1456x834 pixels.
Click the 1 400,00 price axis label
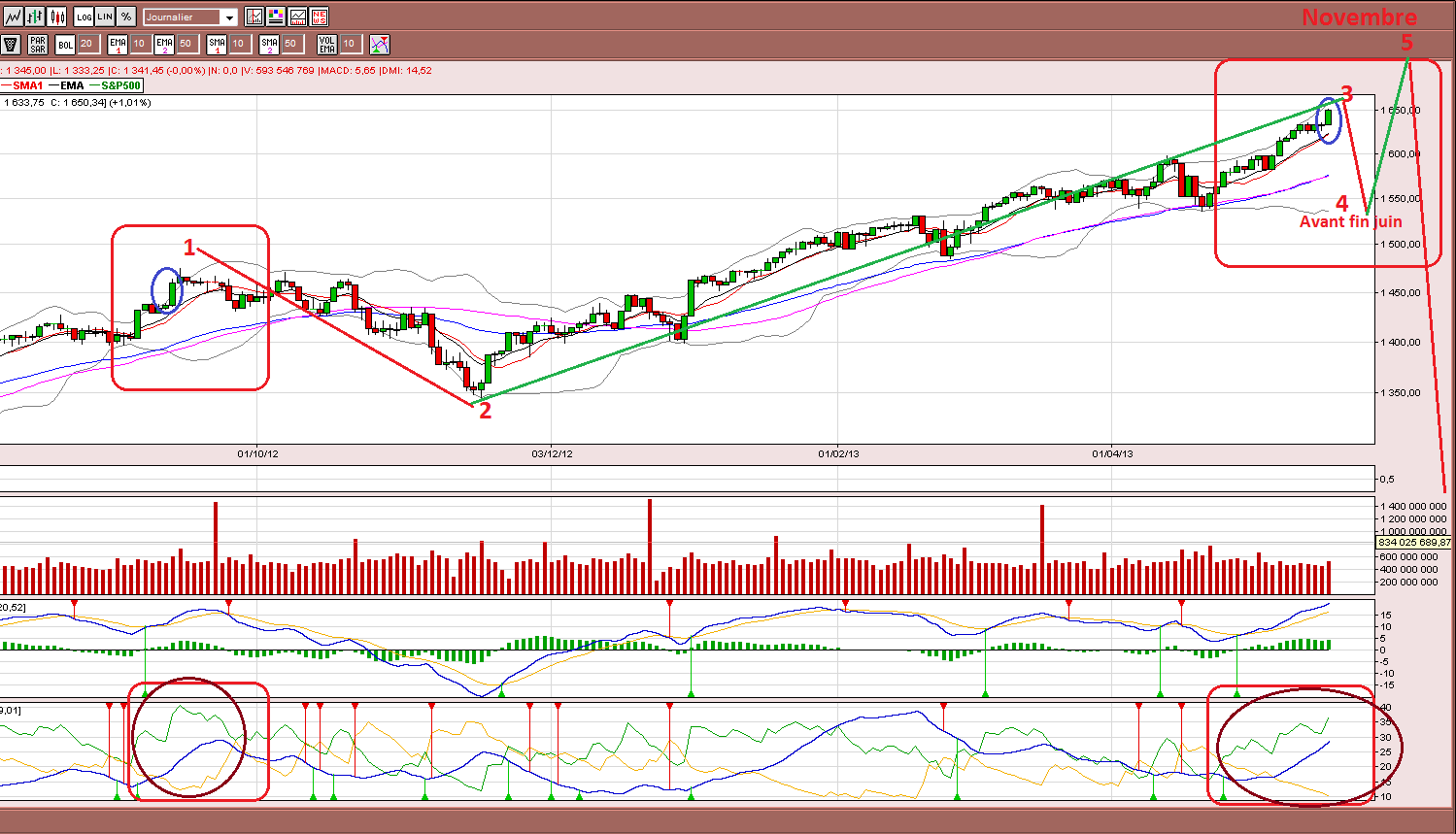pos(1401,343)
